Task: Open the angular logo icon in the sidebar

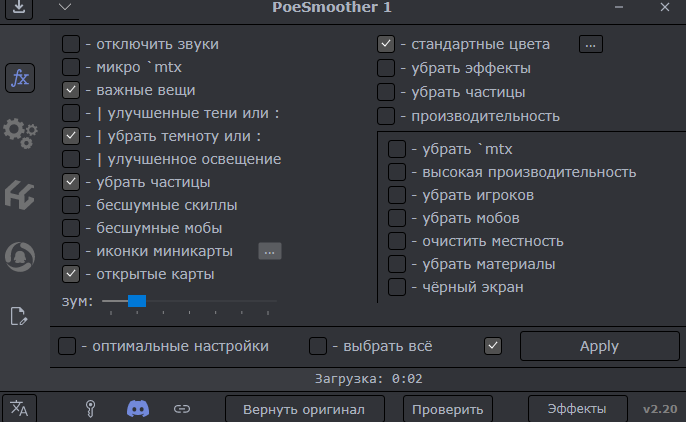Action: pyautogui.click(x=20, y=195)
